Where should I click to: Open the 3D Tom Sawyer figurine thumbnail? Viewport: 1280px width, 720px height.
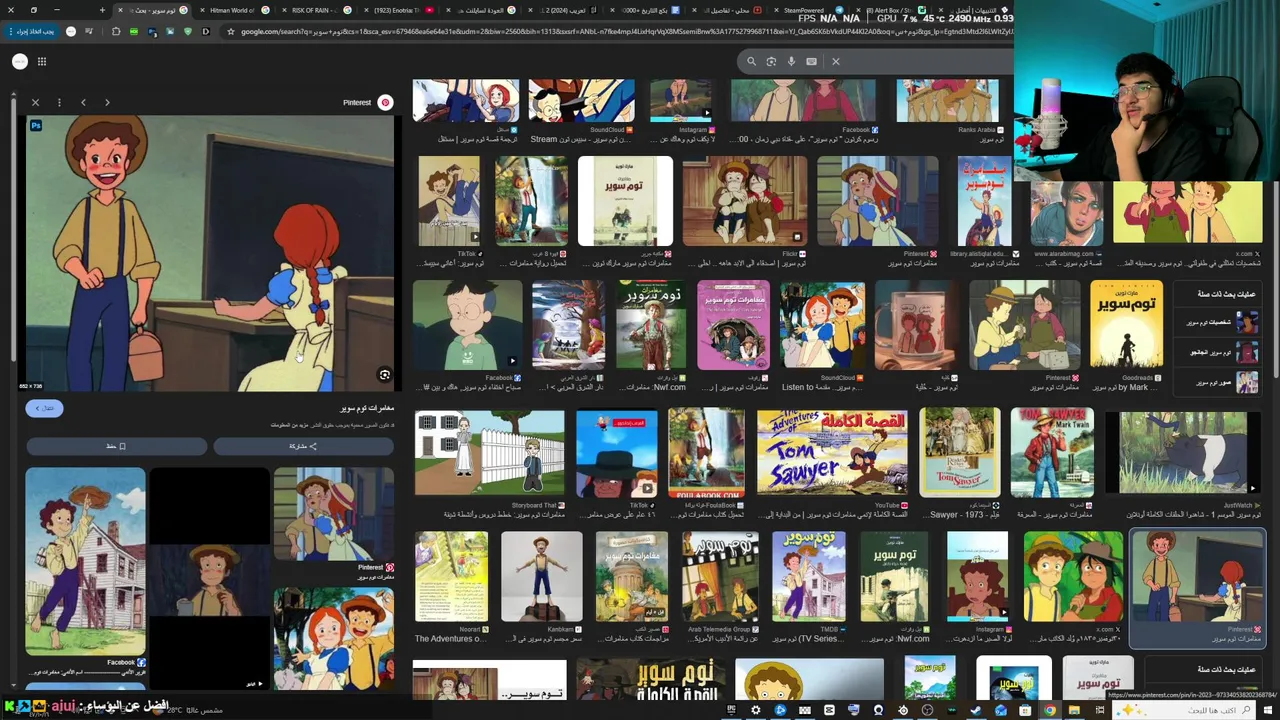coord(541,577)
